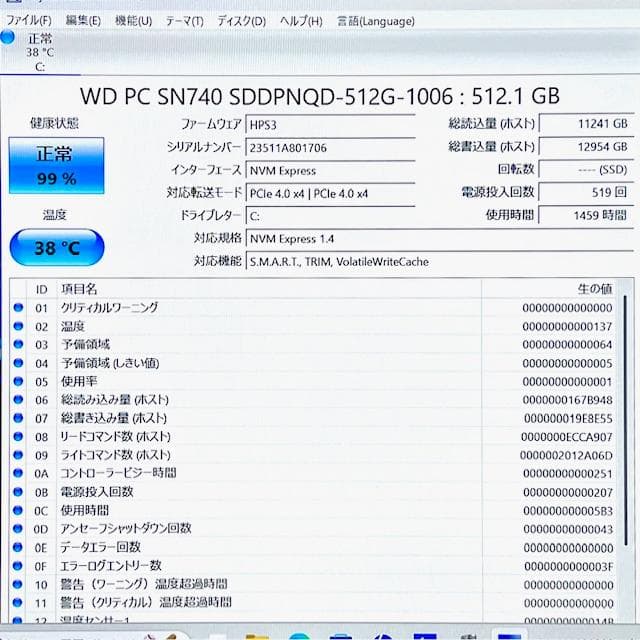Click the status icon for 総読み込み量 (ホスト) row
The height and width of the screenshot is (640, 640).
(x=18, y=399)
